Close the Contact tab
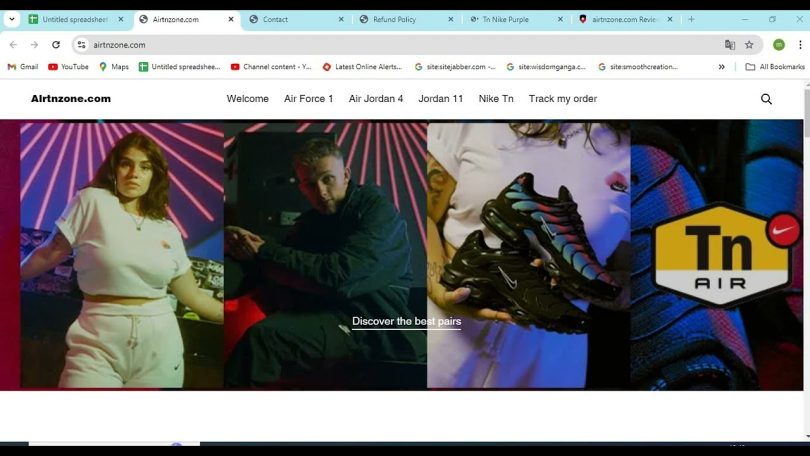The width and height of the screenshot is (810, 456). pyautogui.click(x=341, y=19)
